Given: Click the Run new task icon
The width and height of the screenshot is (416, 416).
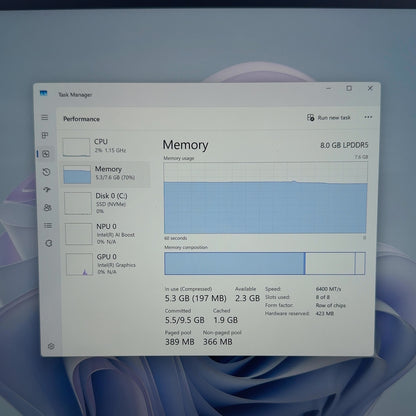Looking at the screenshot, I should click(x=311, y=118).
